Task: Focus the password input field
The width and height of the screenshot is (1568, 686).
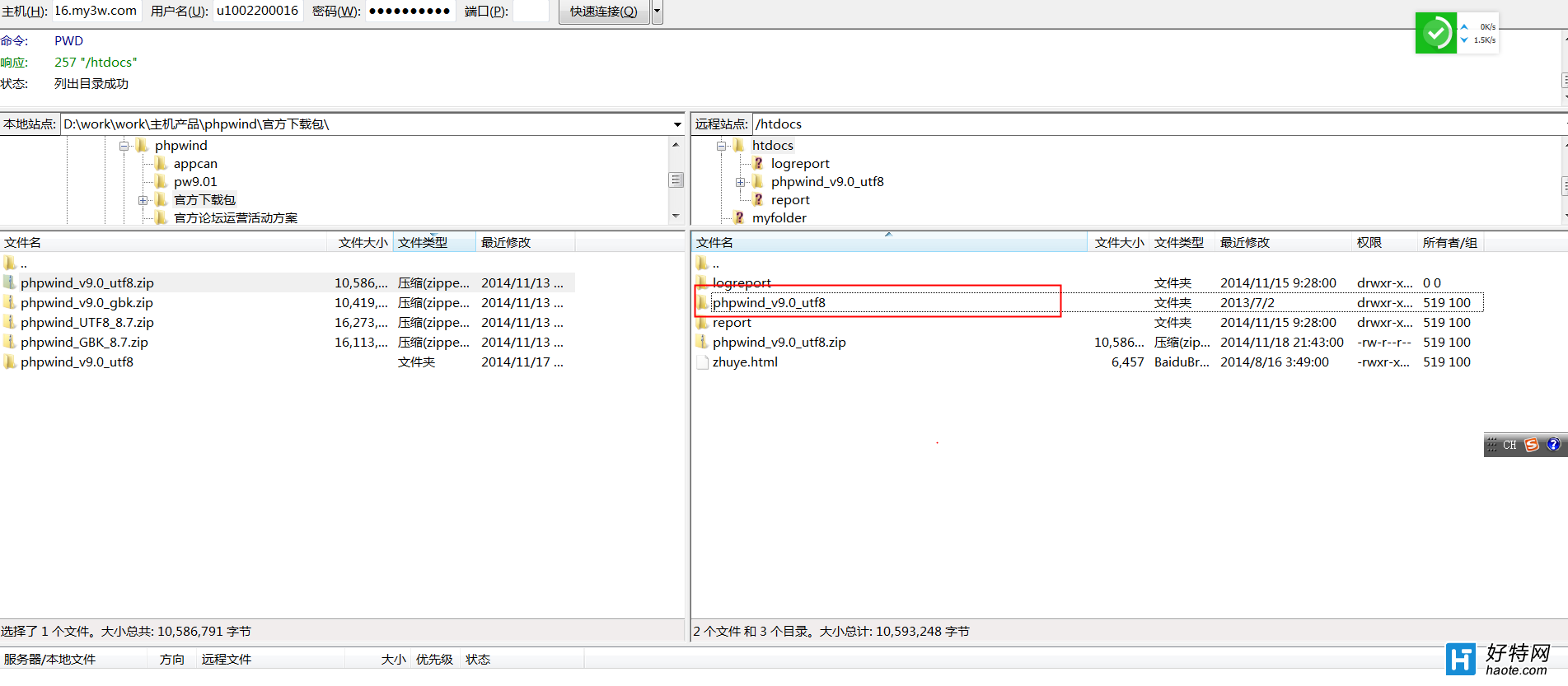Action: tap(410, 11)
